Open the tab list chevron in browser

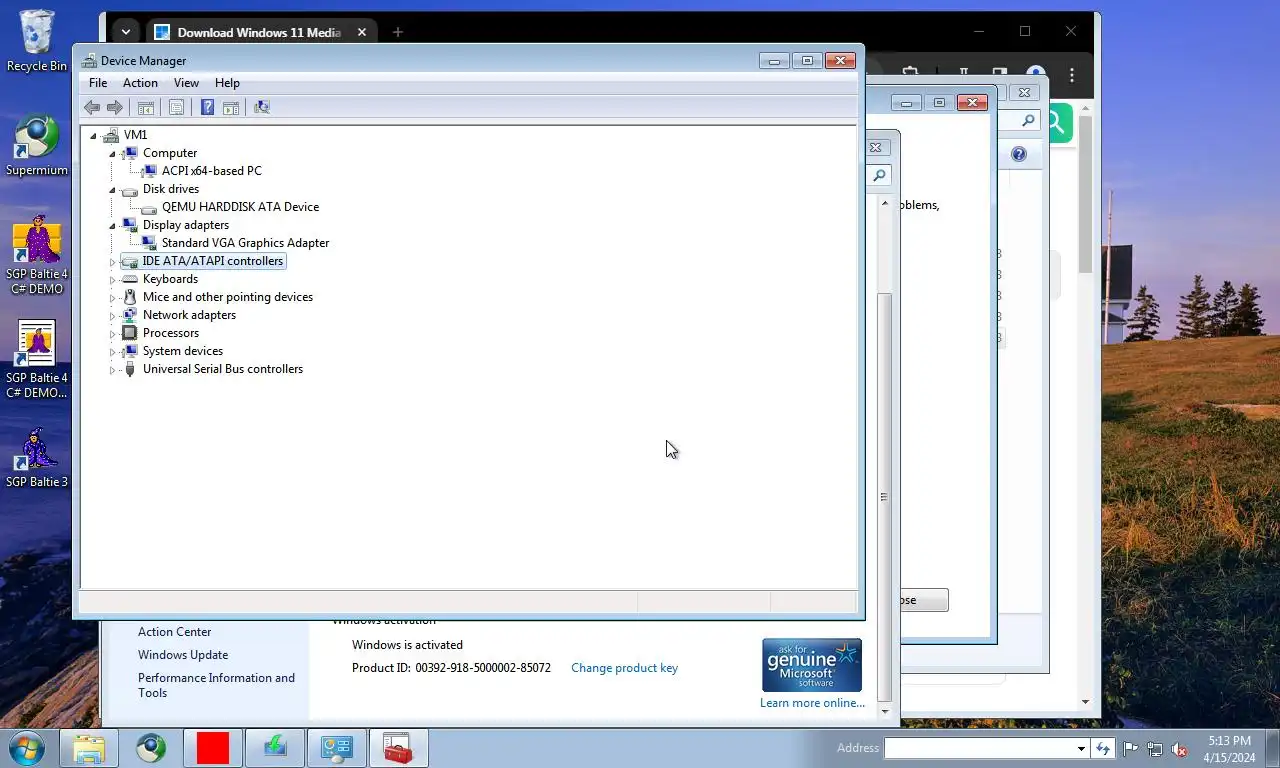[x=125, y=32]
